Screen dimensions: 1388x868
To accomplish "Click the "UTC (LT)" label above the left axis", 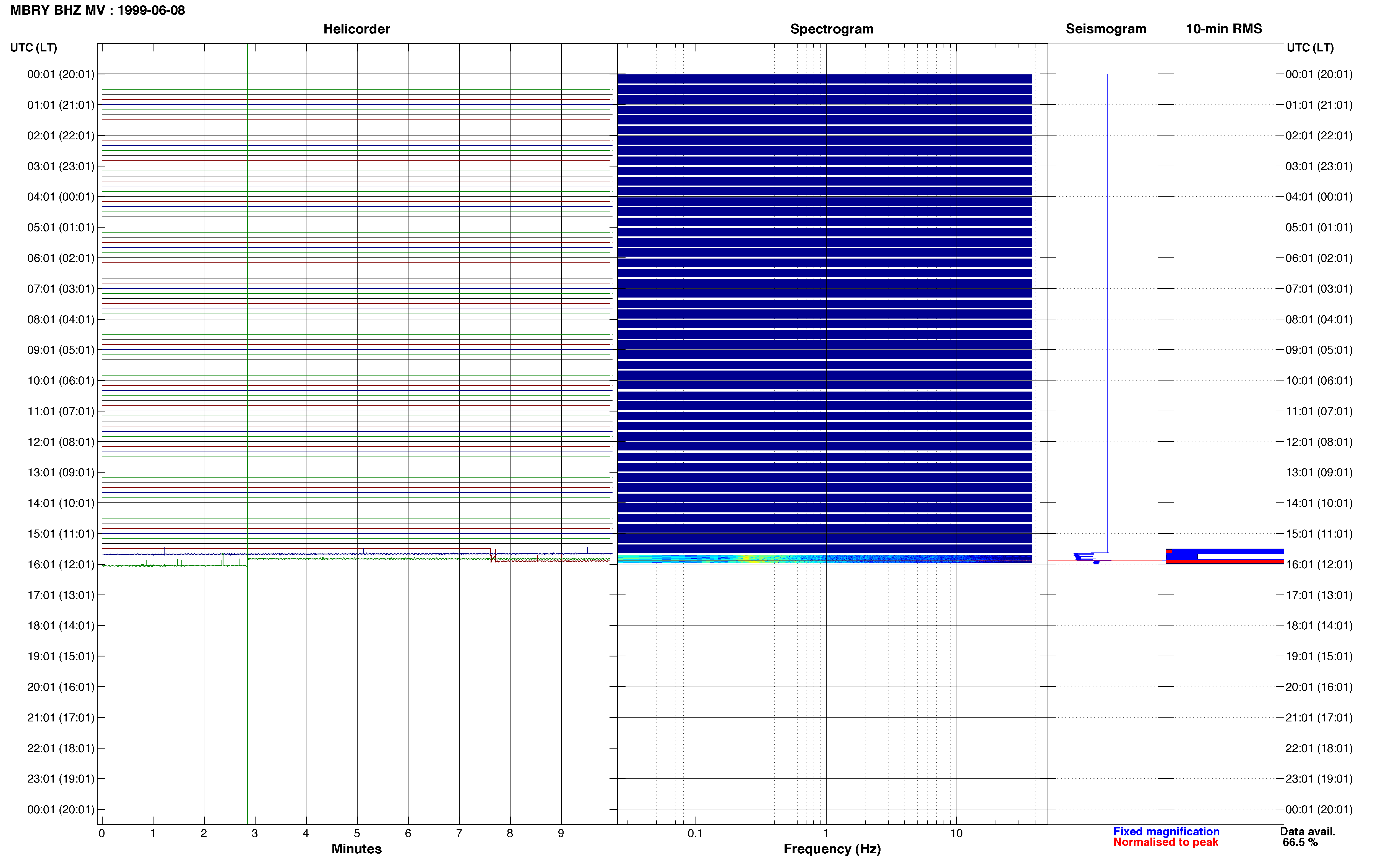I will 34,48.
